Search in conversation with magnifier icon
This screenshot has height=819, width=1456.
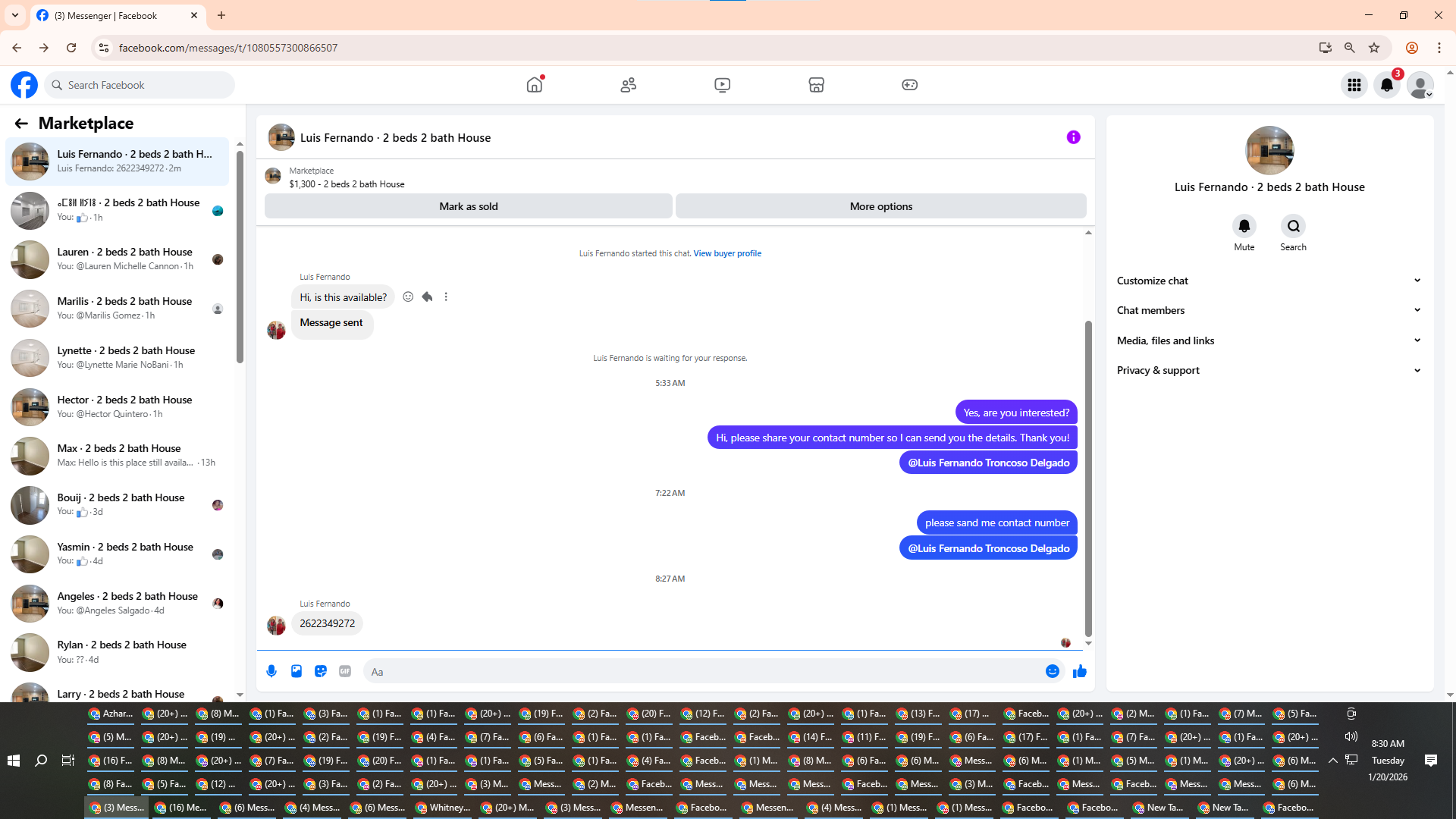(x=1294, y=226)
